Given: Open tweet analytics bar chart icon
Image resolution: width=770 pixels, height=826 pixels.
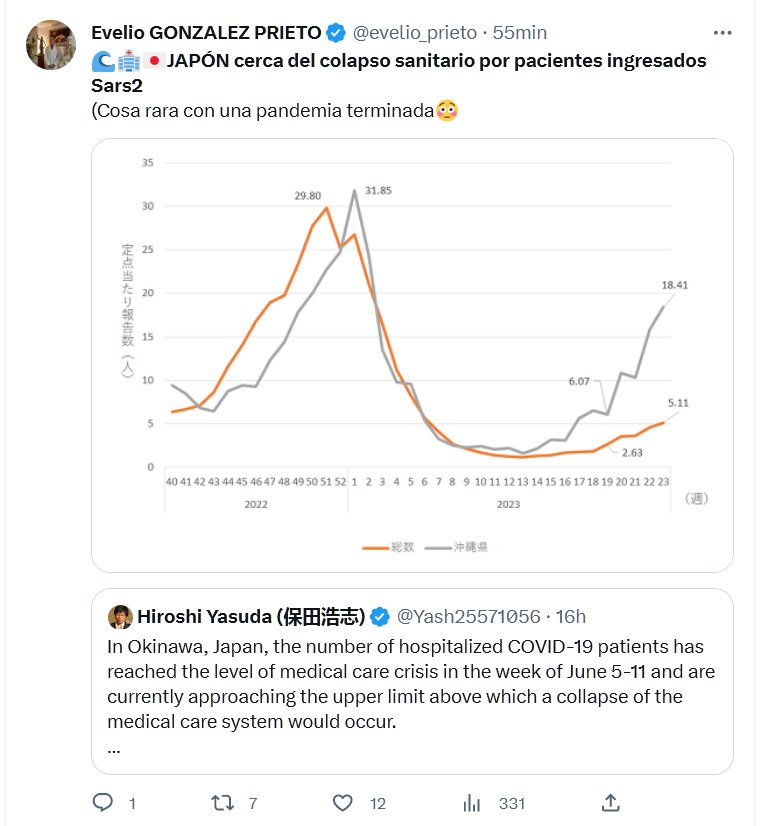Looking at the screenshot, I should pyautogui.click(x=472, y=802).
